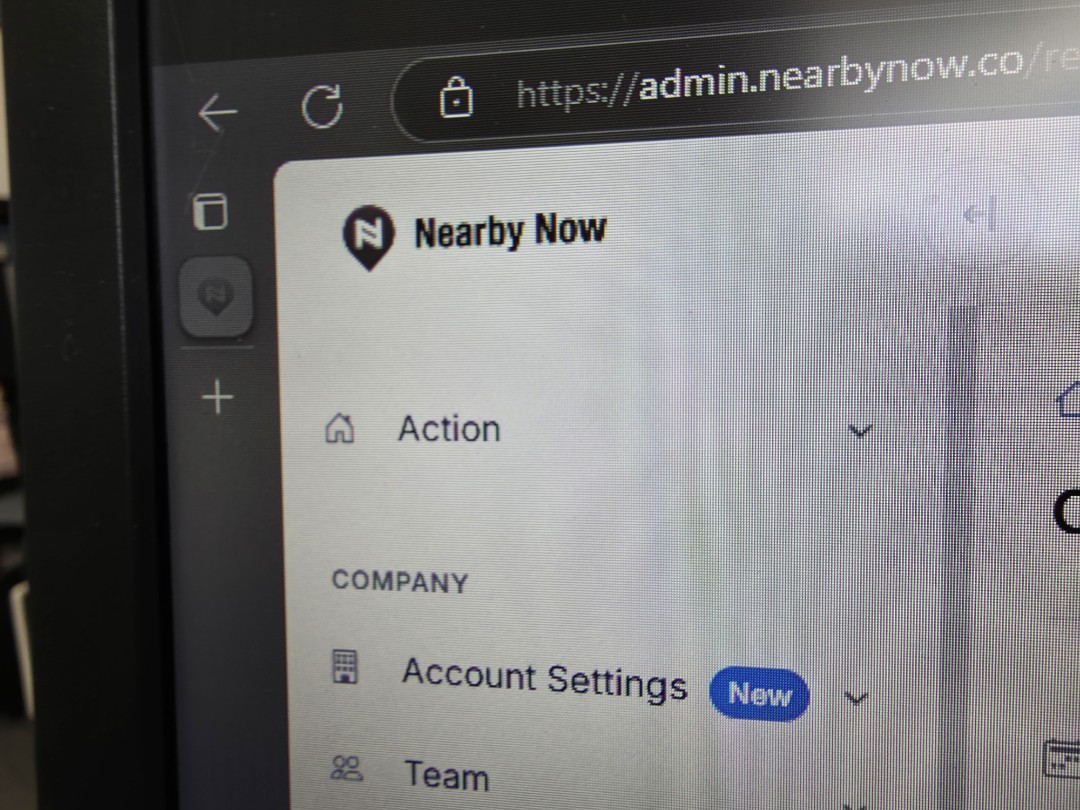Viewport: 1080px width, 810px height.
Task: Expand the Action chevron
Action: [860, 432]
